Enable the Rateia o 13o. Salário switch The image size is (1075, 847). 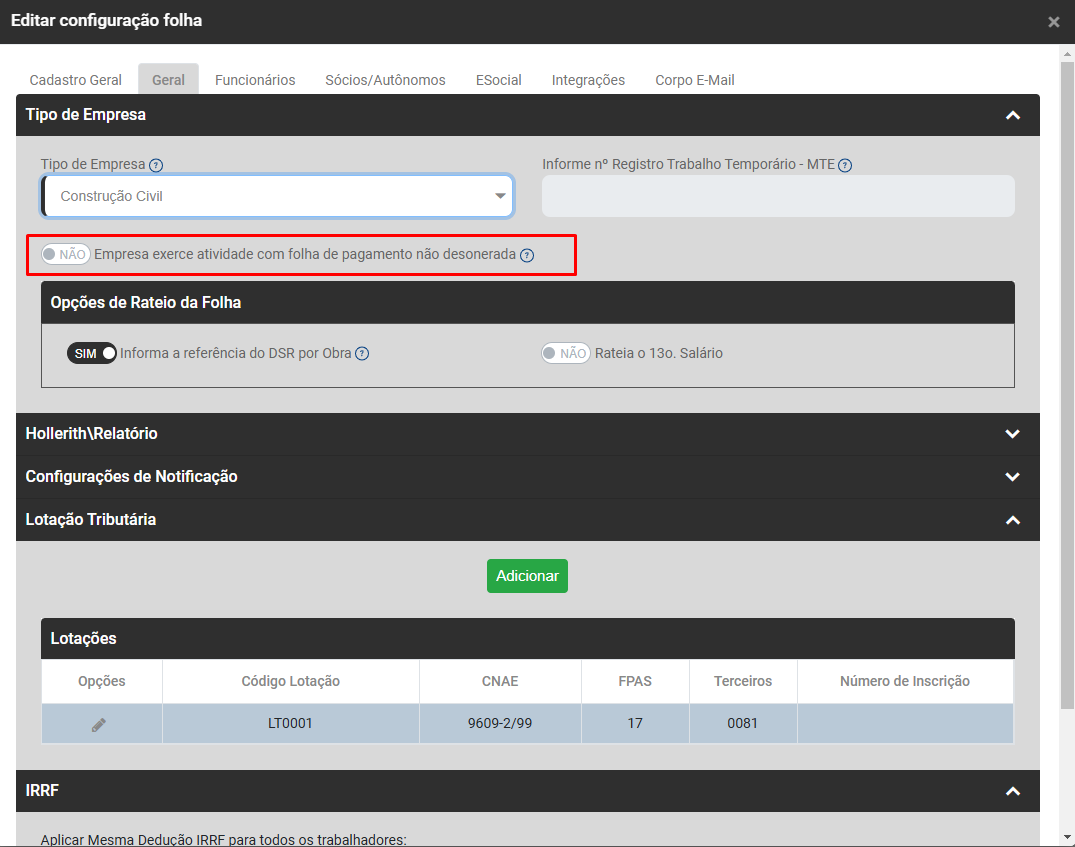pos(565,353)
